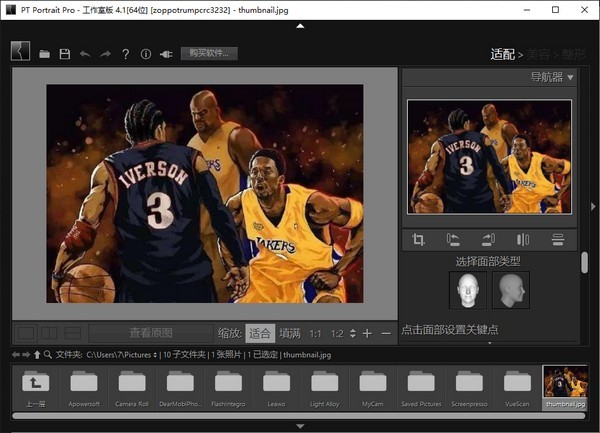The height and width of the screenshot is (433, 600).
Task: Select the crop tool under navigator
Action: (x=419, y=240)
